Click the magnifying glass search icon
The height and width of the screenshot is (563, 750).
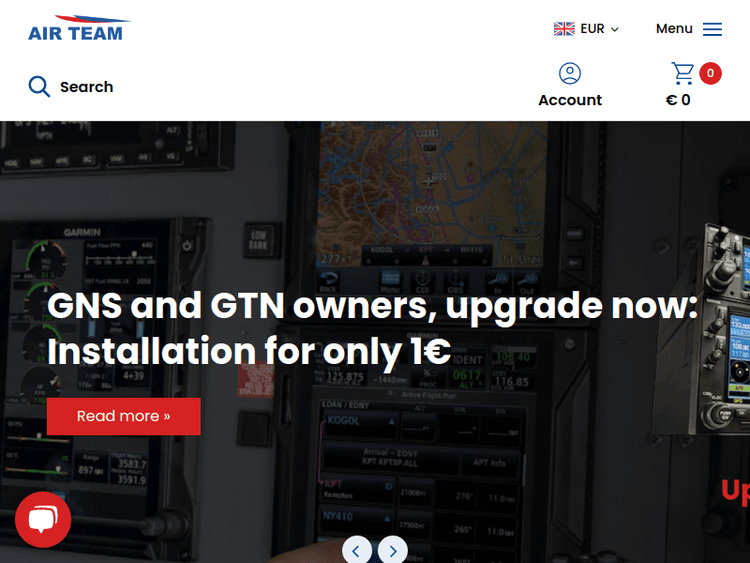pos(39,87)
